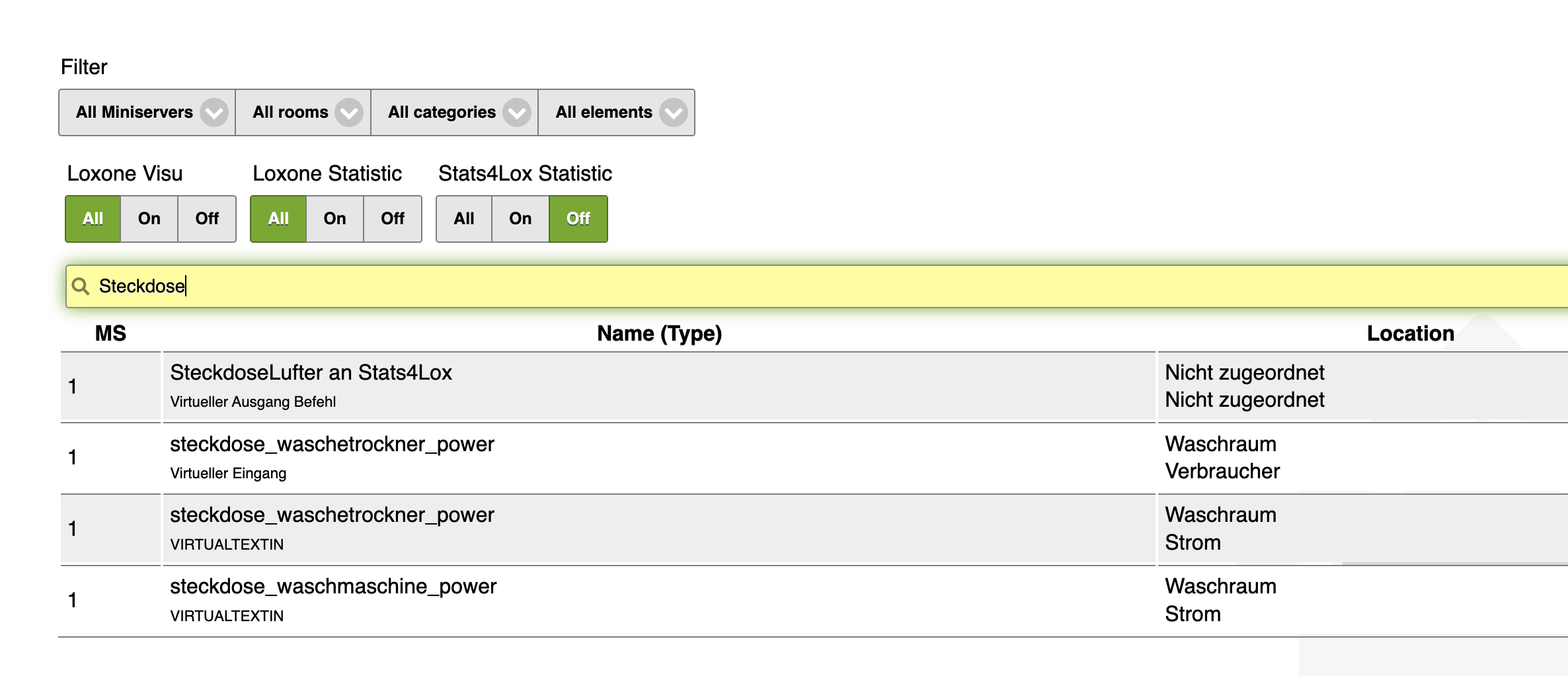Click into the Steckdose search field
Viewport: 1568px width, 676px height.
[793, 286]
